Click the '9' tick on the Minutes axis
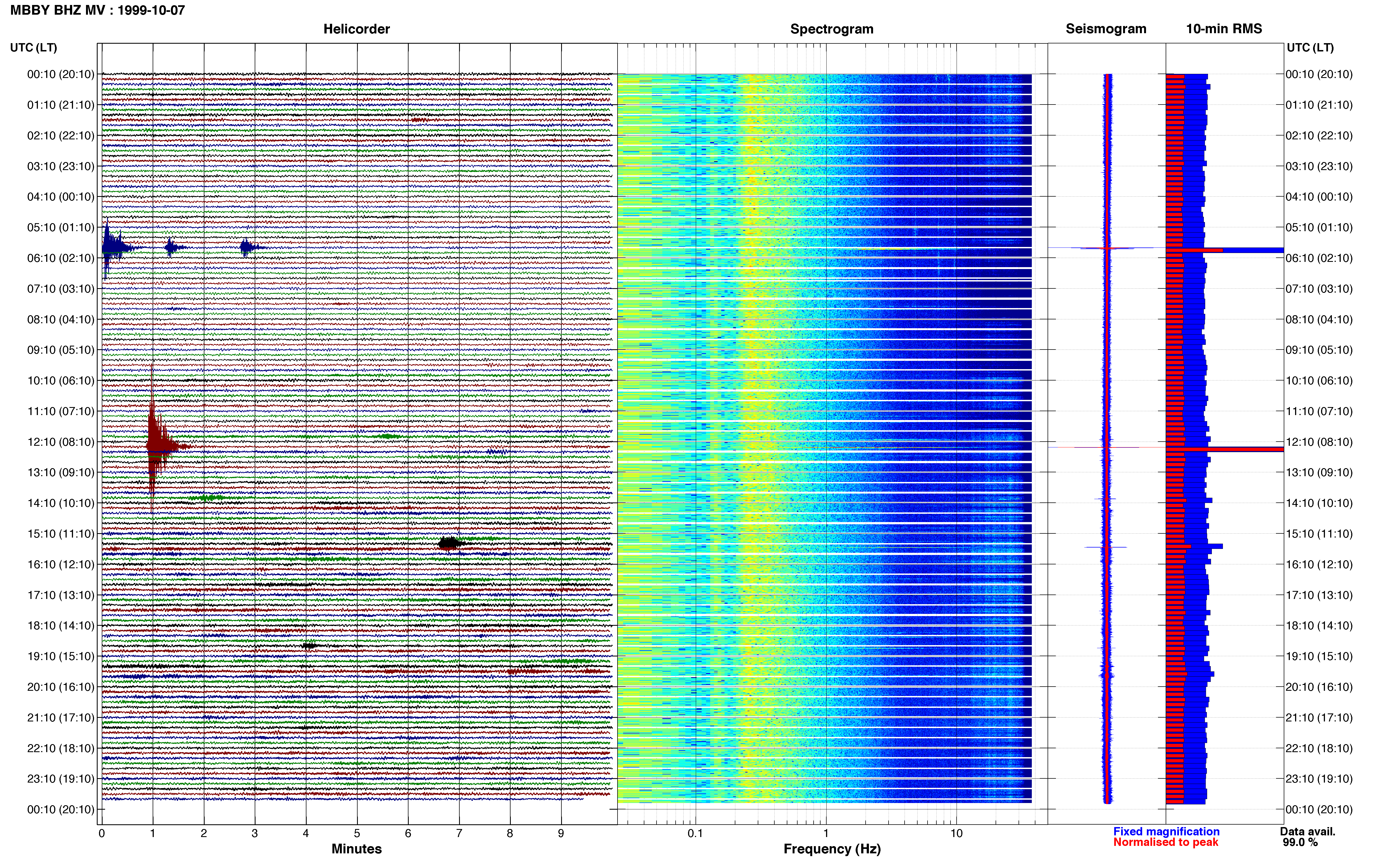1388x868 pixels. pyautogui.click(x=561, y=833)
